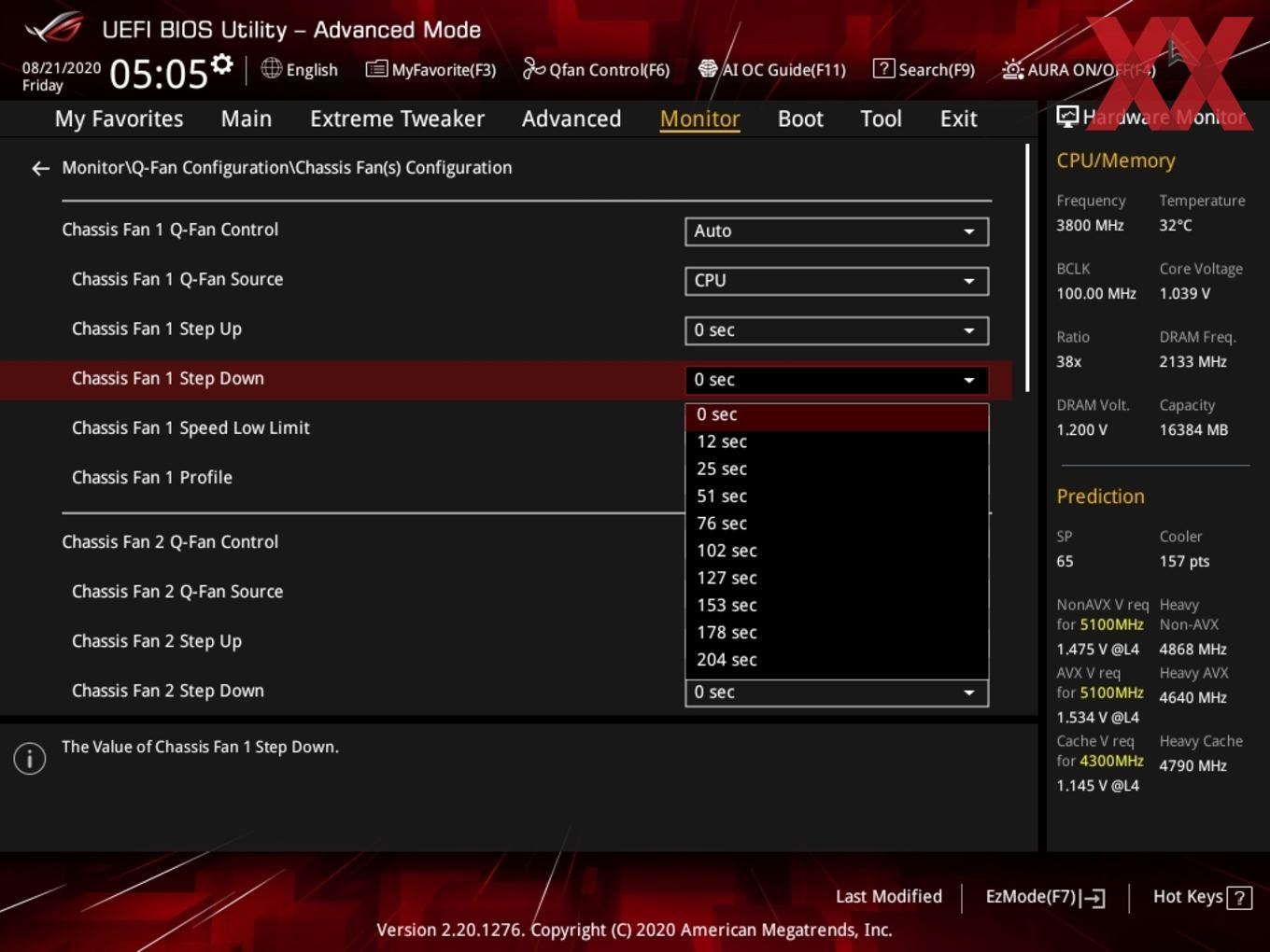The height and width of the screenshot is (952, 1270).
Task: Select 178 sec option
Action: tap(837, 632)
